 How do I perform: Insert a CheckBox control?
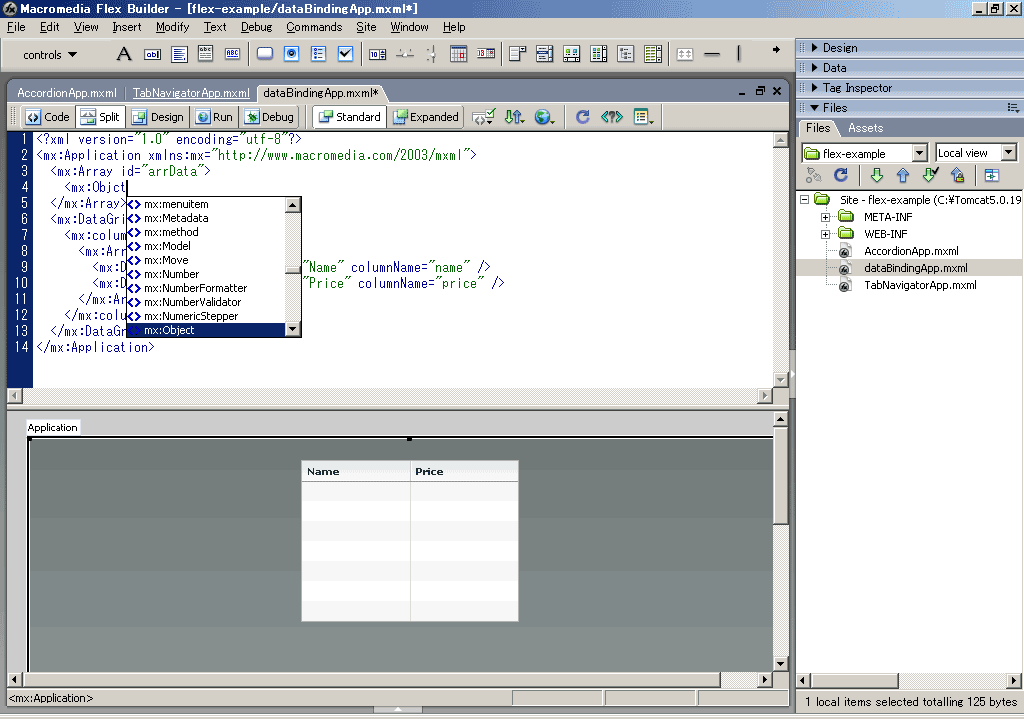click(345, 54)
